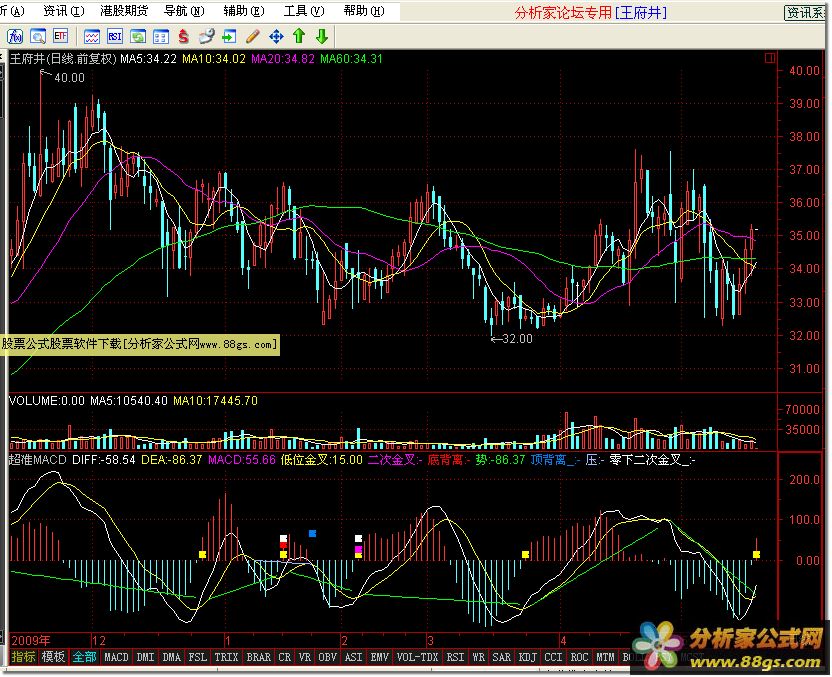This screenshot has width=832, height=677.
Task: Click the MA10:34.02 moving average label
Action: (x=214, y=58)
